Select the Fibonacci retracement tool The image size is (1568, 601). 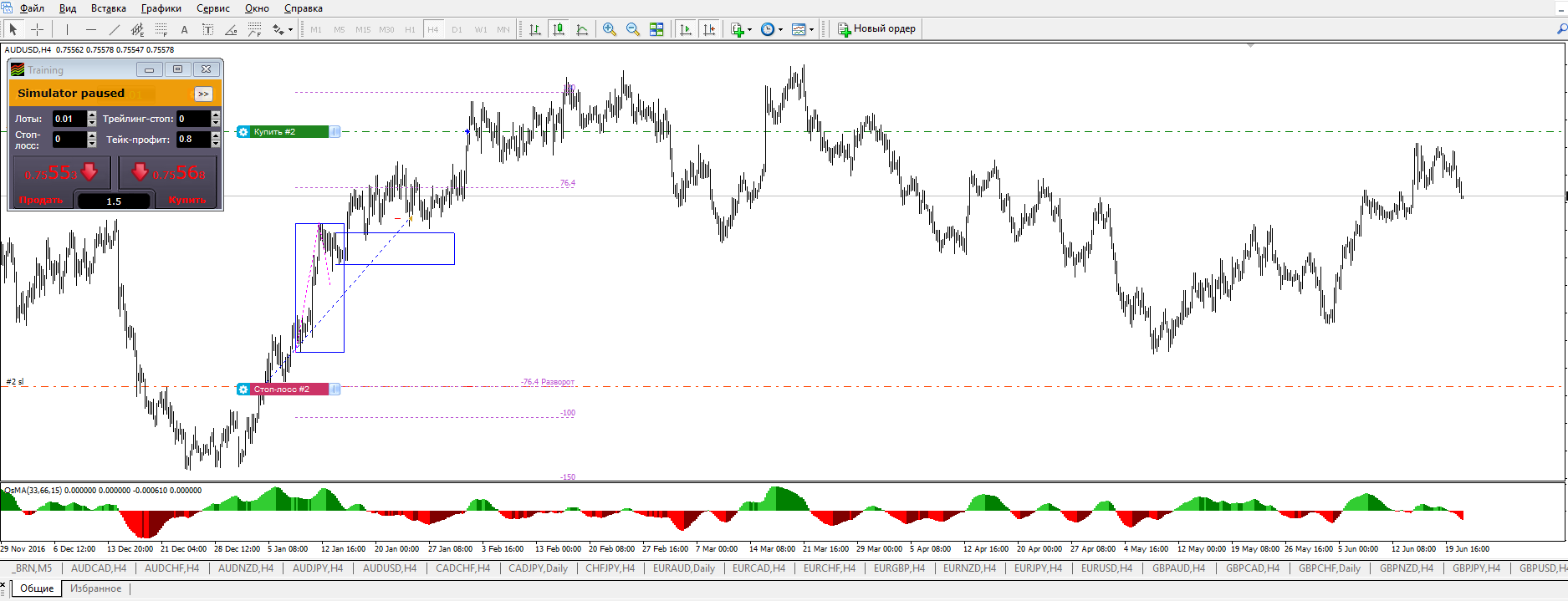[161, 29]
